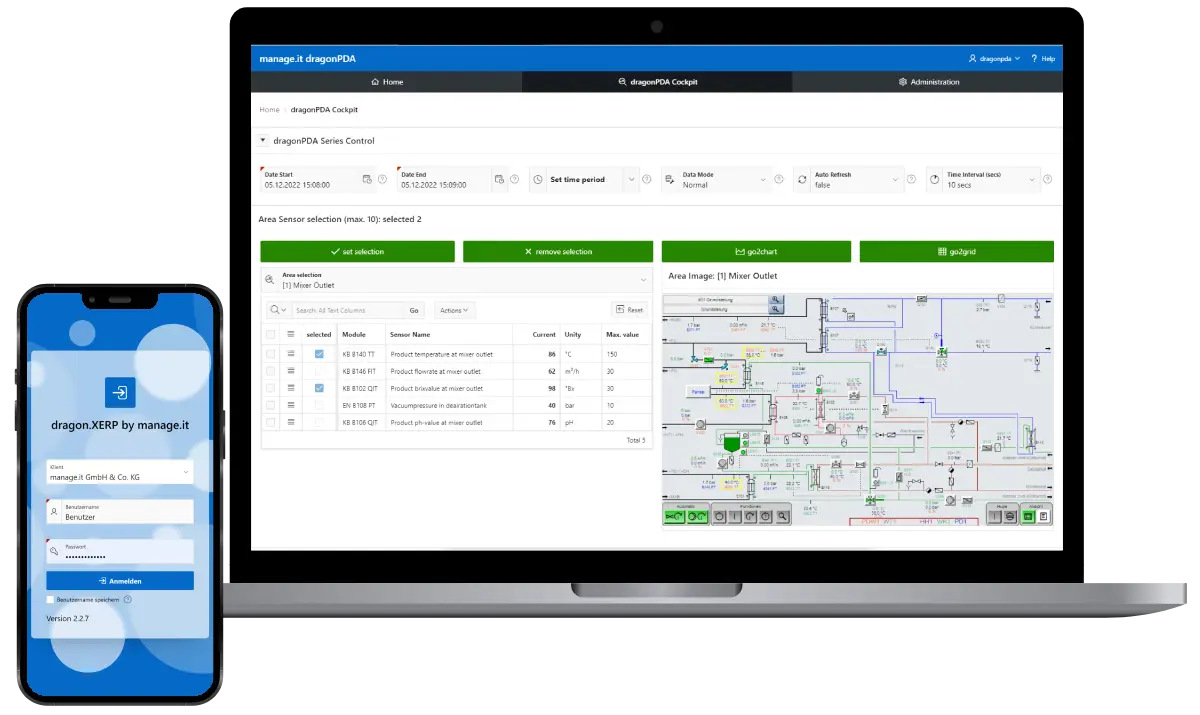Open help icon next to Date End
Image resolution: width=1200 pixels, height=715 pixels.
coord(514,179)
